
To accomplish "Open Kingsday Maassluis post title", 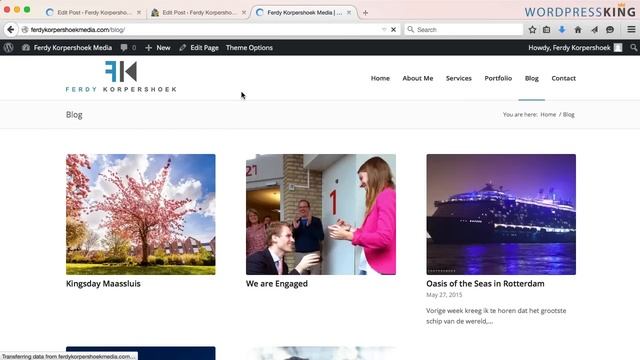I will [x=103, y=284].
